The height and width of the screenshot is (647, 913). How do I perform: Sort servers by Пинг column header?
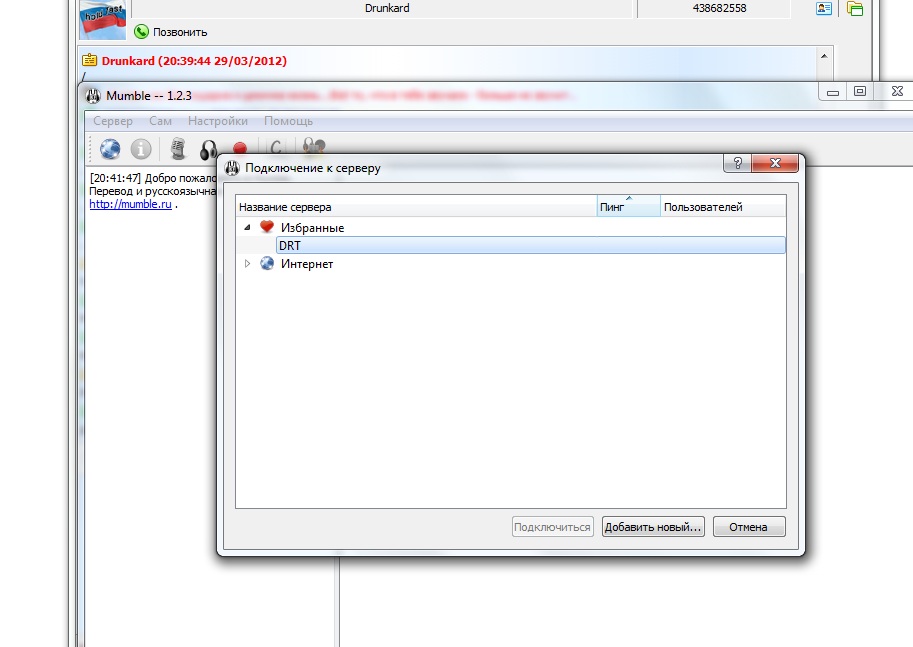pos(629,206)
